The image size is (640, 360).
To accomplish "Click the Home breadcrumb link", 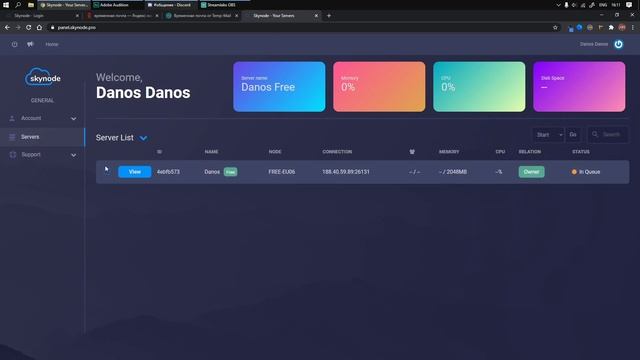I will click(x=52, y=44).
